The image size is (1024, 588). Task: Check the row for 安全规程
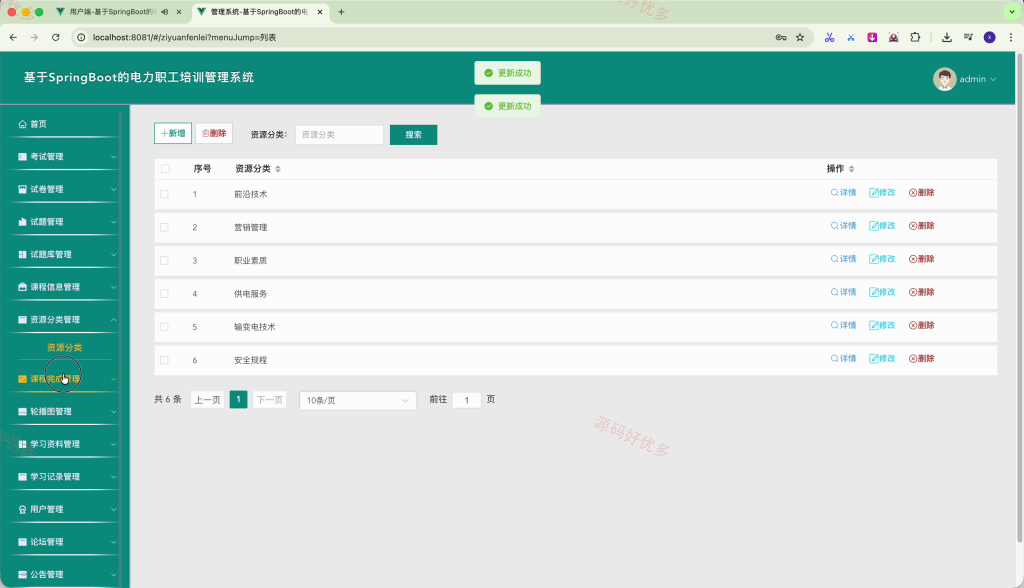coord(165,360)
